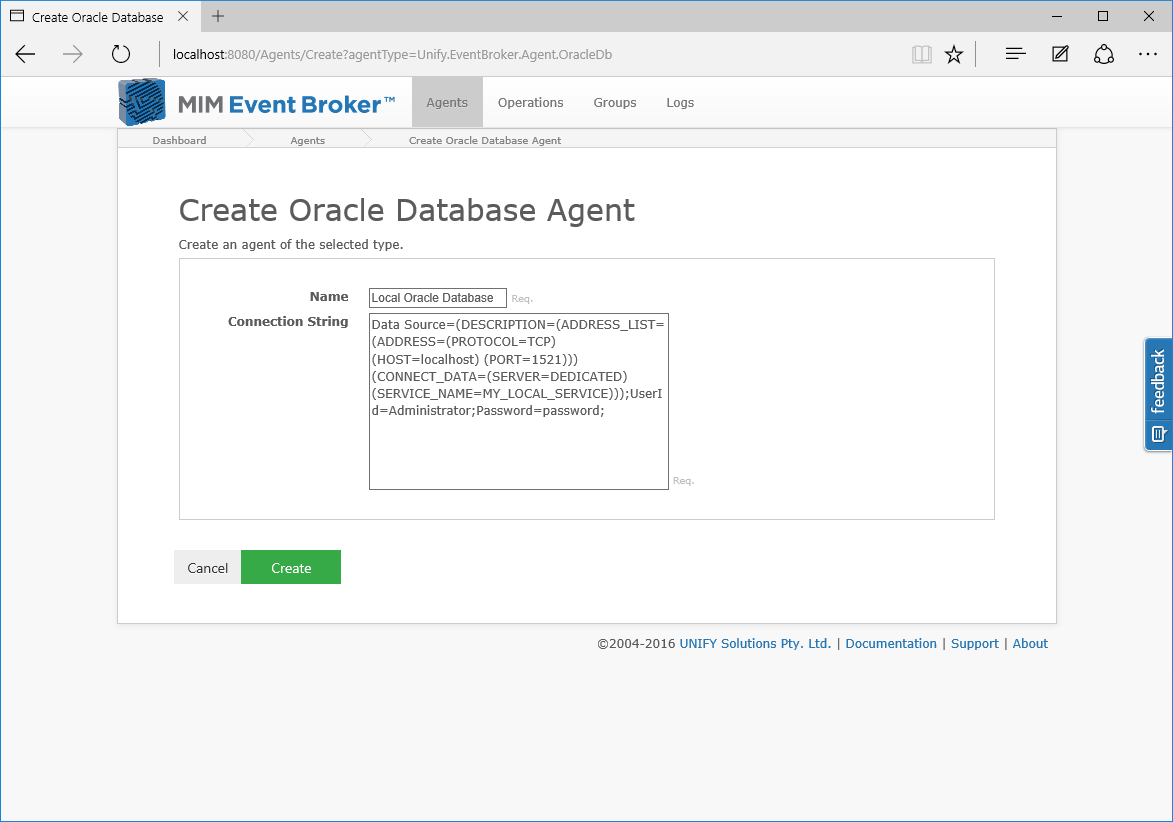Open a new browser tab

(218, 16)
